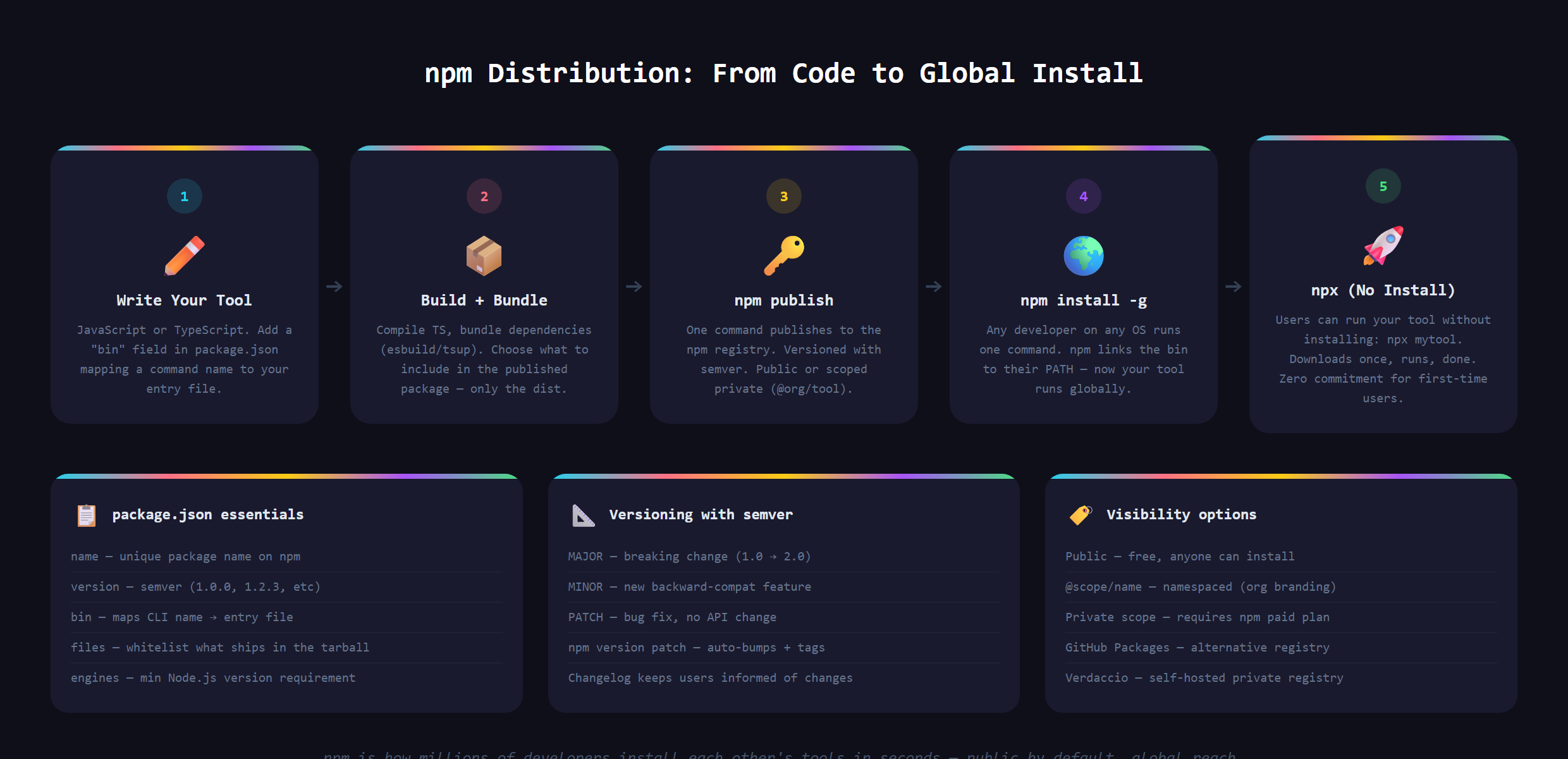This screenshot has height=759, width=1568.
Task: Click the step 3 number badge
Action: [x=784, y=196]
